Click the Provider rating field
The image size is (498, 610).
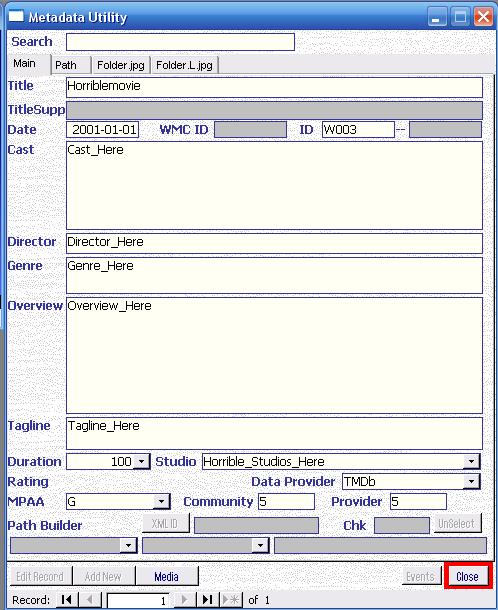pos(418,501)
